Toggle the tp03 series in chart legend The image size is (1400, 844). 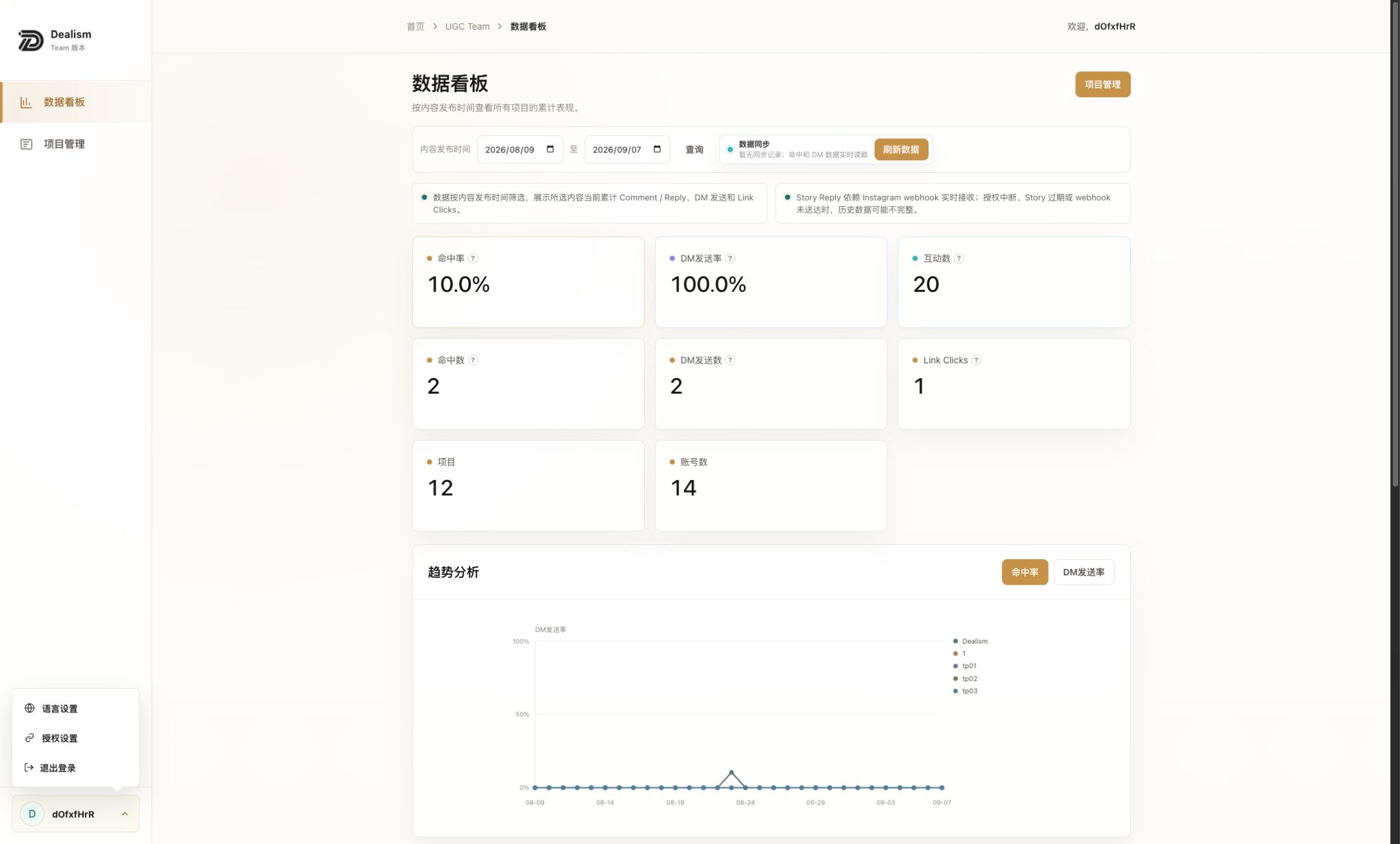(965, 691)
